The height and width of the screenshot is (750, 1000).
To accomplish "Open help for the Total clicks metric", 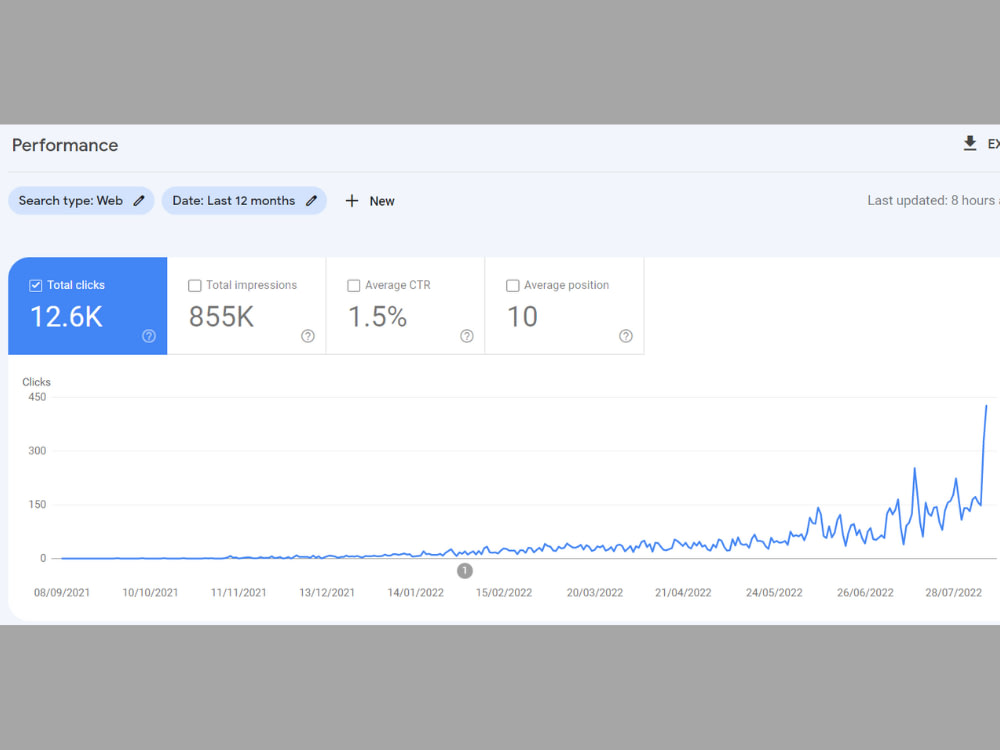I will [149, 336].
